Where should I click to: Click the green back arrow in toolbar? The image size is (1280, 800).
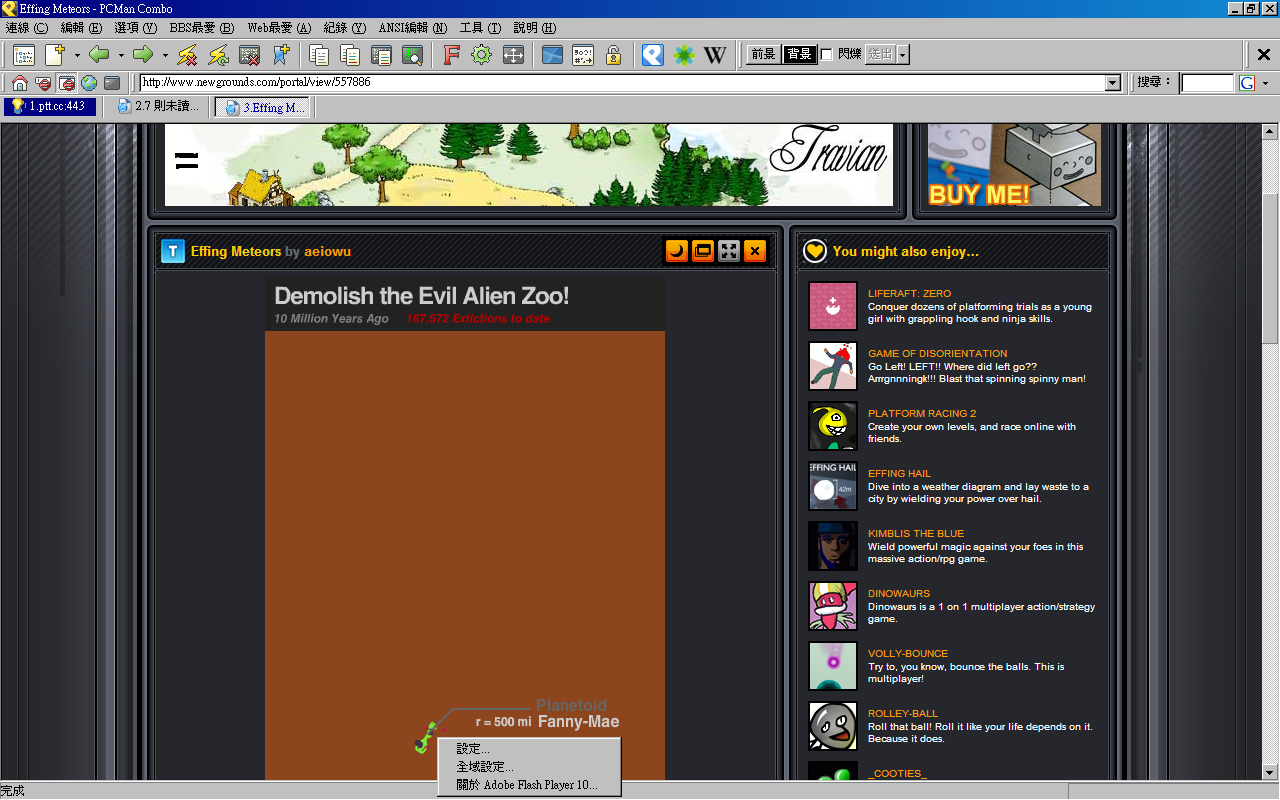pyautogui.click(x=99, y=55)
